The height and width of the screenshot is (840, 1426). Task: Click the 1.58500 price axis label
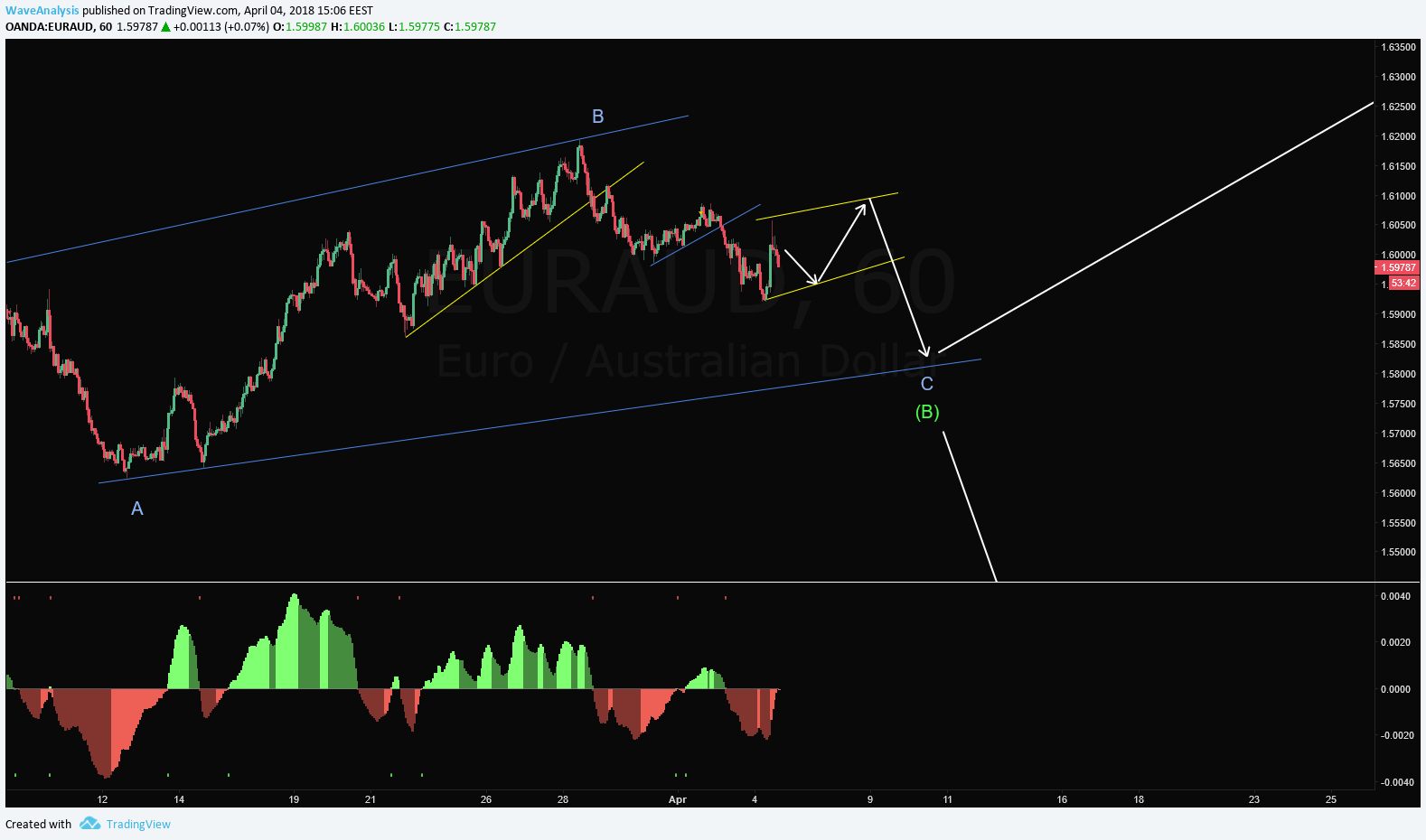point(1398,344)
